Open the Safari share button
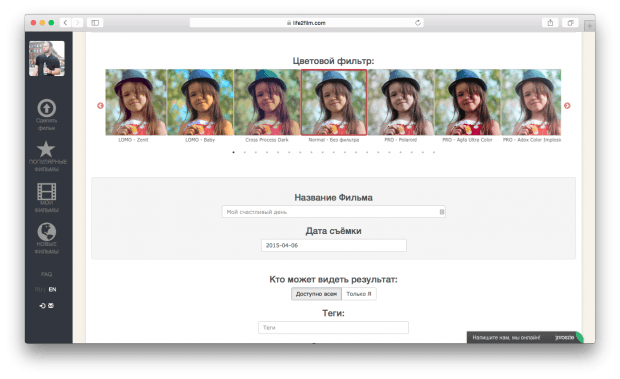620x379 pixels. point(550,23)
